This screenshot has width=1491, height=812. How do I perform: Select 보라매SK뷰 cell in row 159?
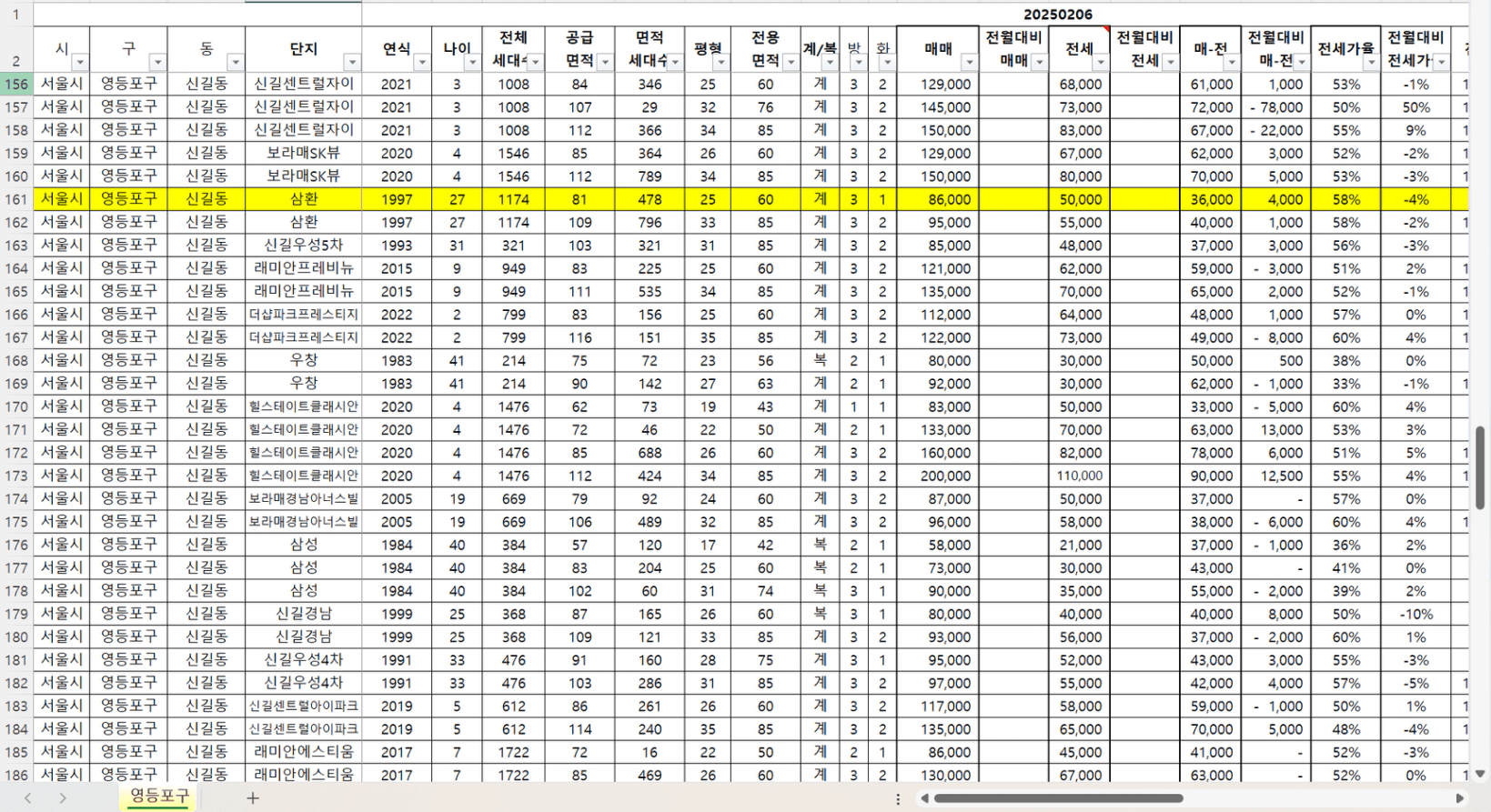tap(304, 153)
